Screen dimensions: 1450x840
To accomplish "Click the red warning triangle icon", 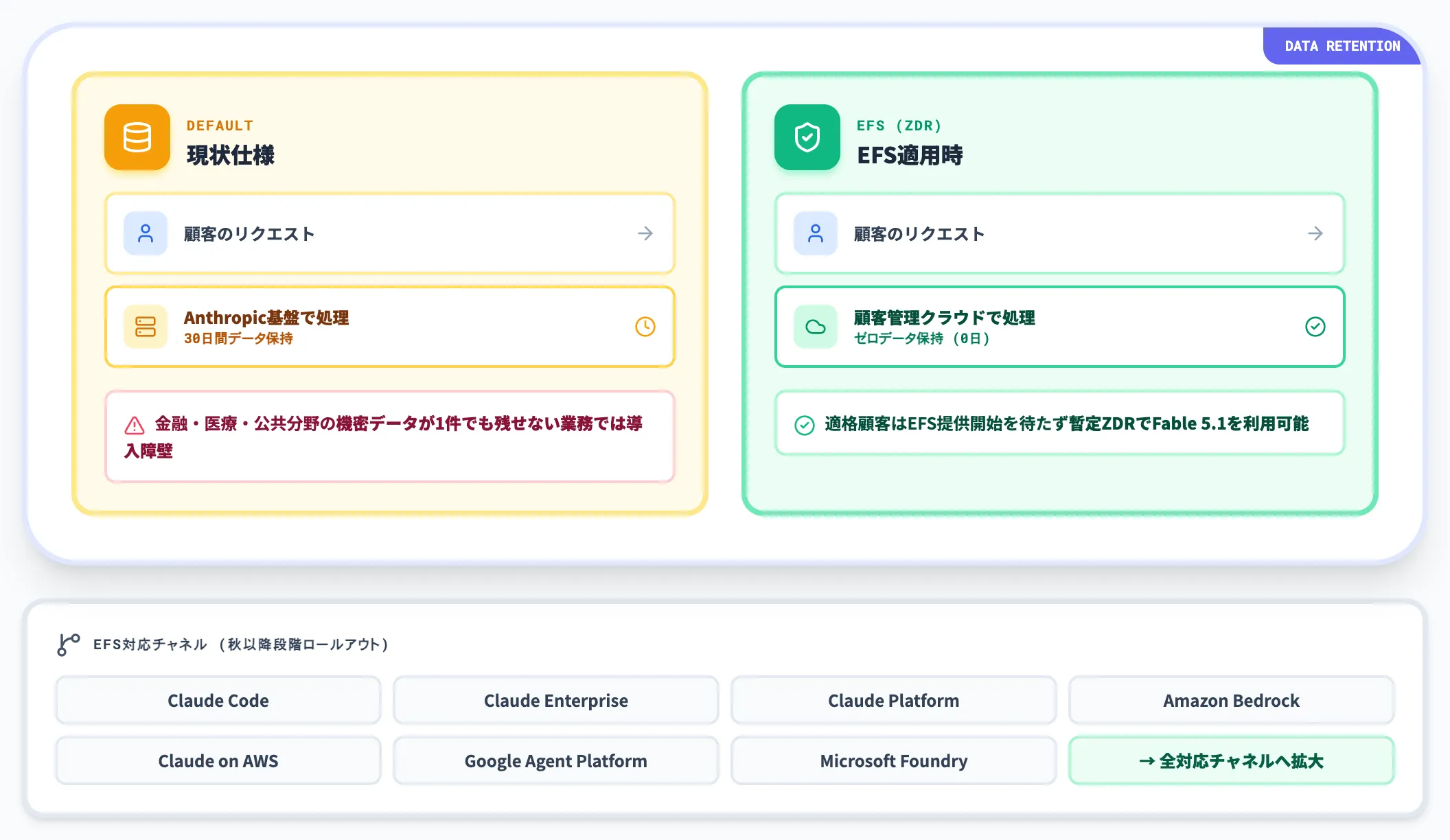I will [135, 425].
